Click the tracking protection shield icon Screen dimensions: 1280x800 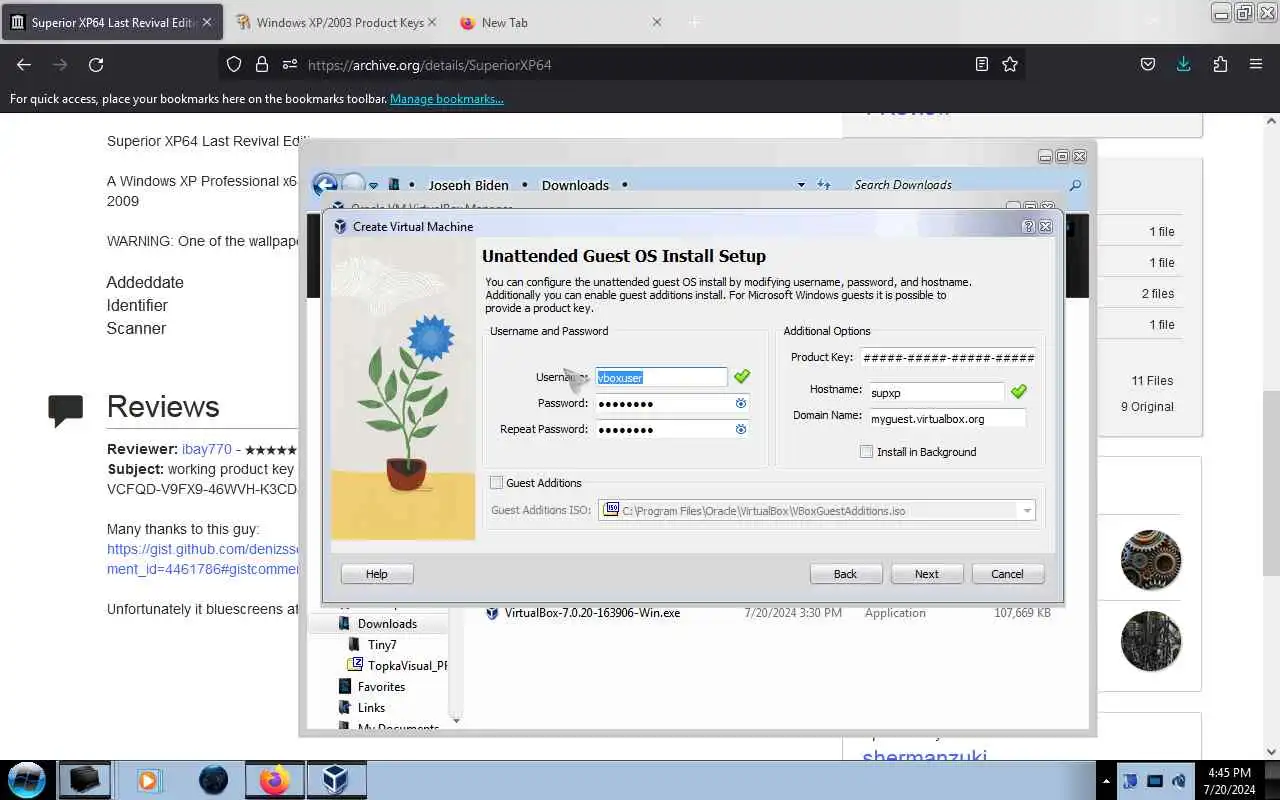pyautogui.click(x=234, y=64)
